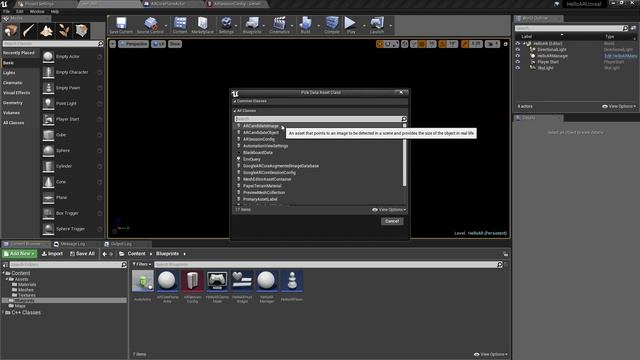
Task: Select ARSessionConfig in the class list
Action: tap(259, 139)
